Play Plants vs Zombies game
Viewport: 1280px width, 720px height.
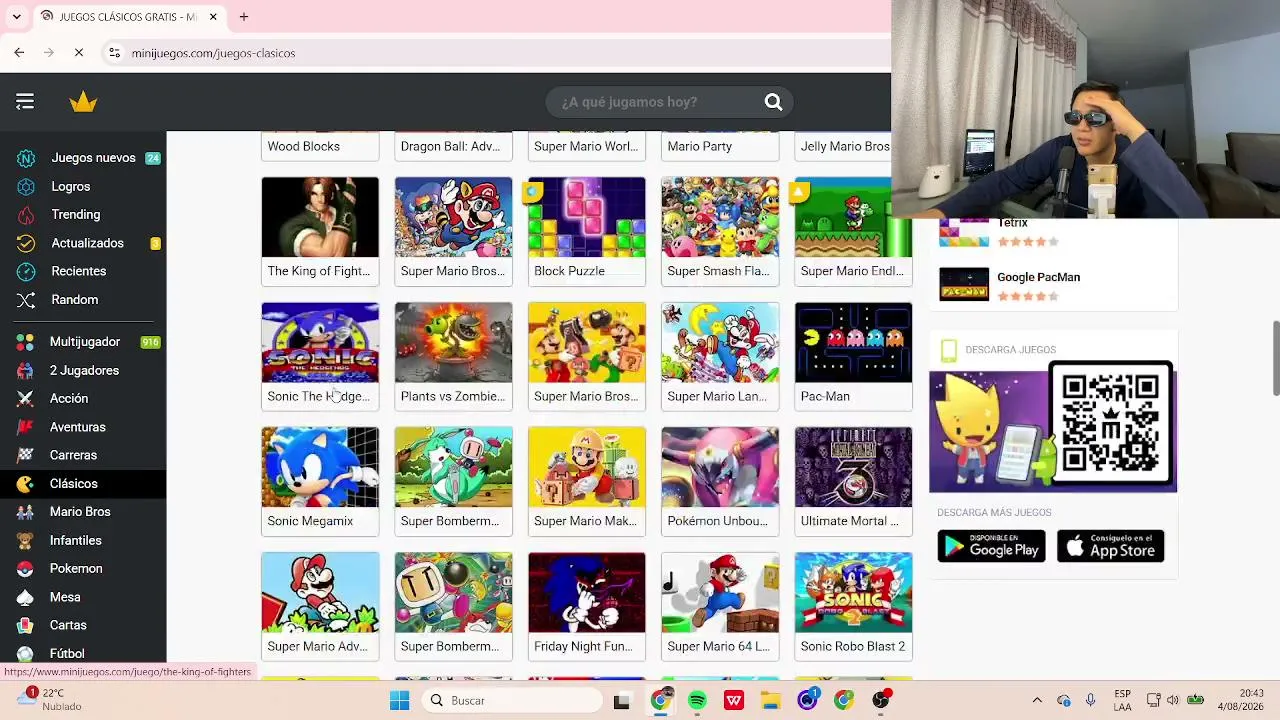point(453,356)
